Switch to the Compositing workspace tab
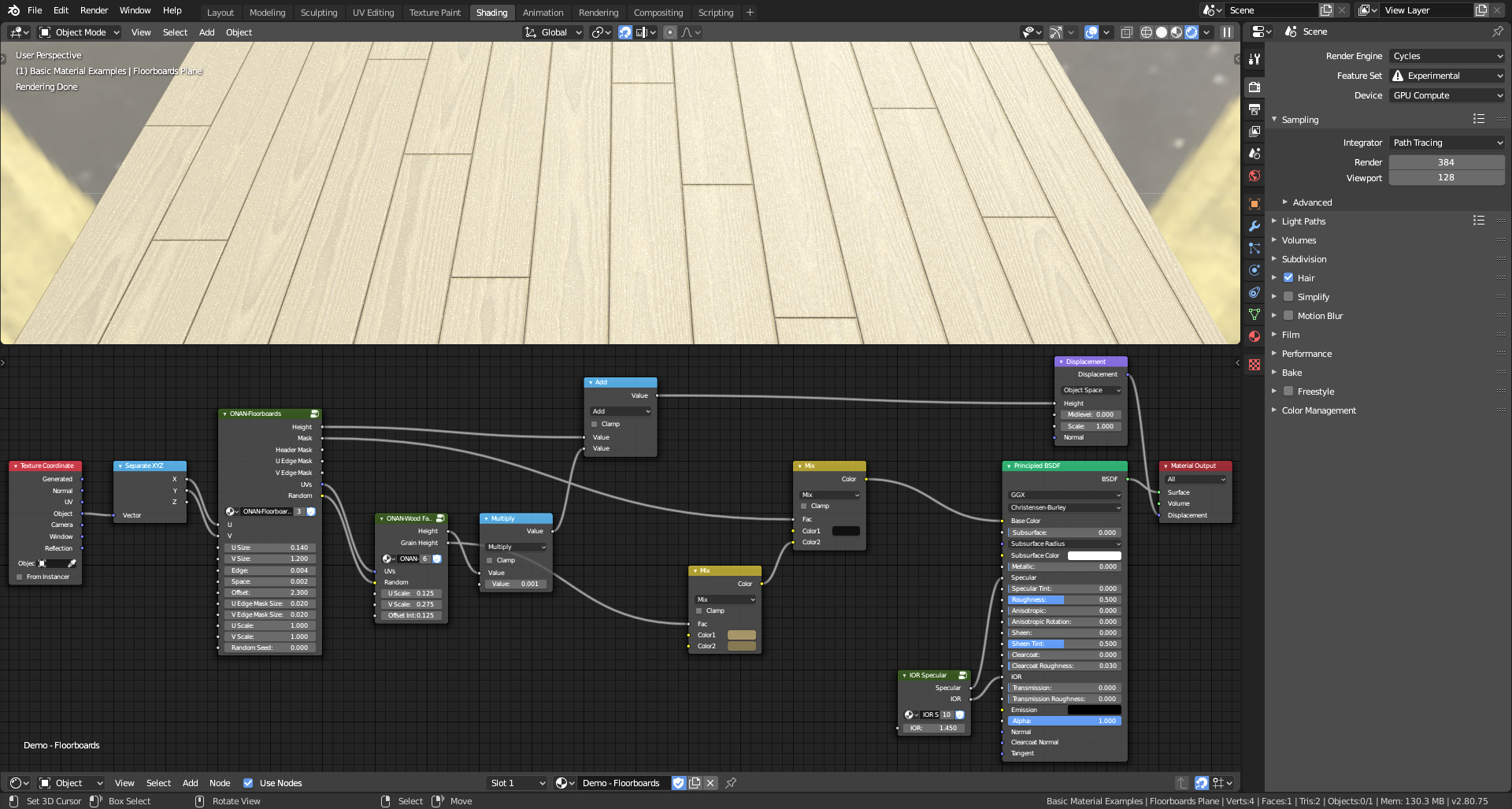Image resolution: width=1512 pixels, height=809 pixels. (x=658, y=13)
